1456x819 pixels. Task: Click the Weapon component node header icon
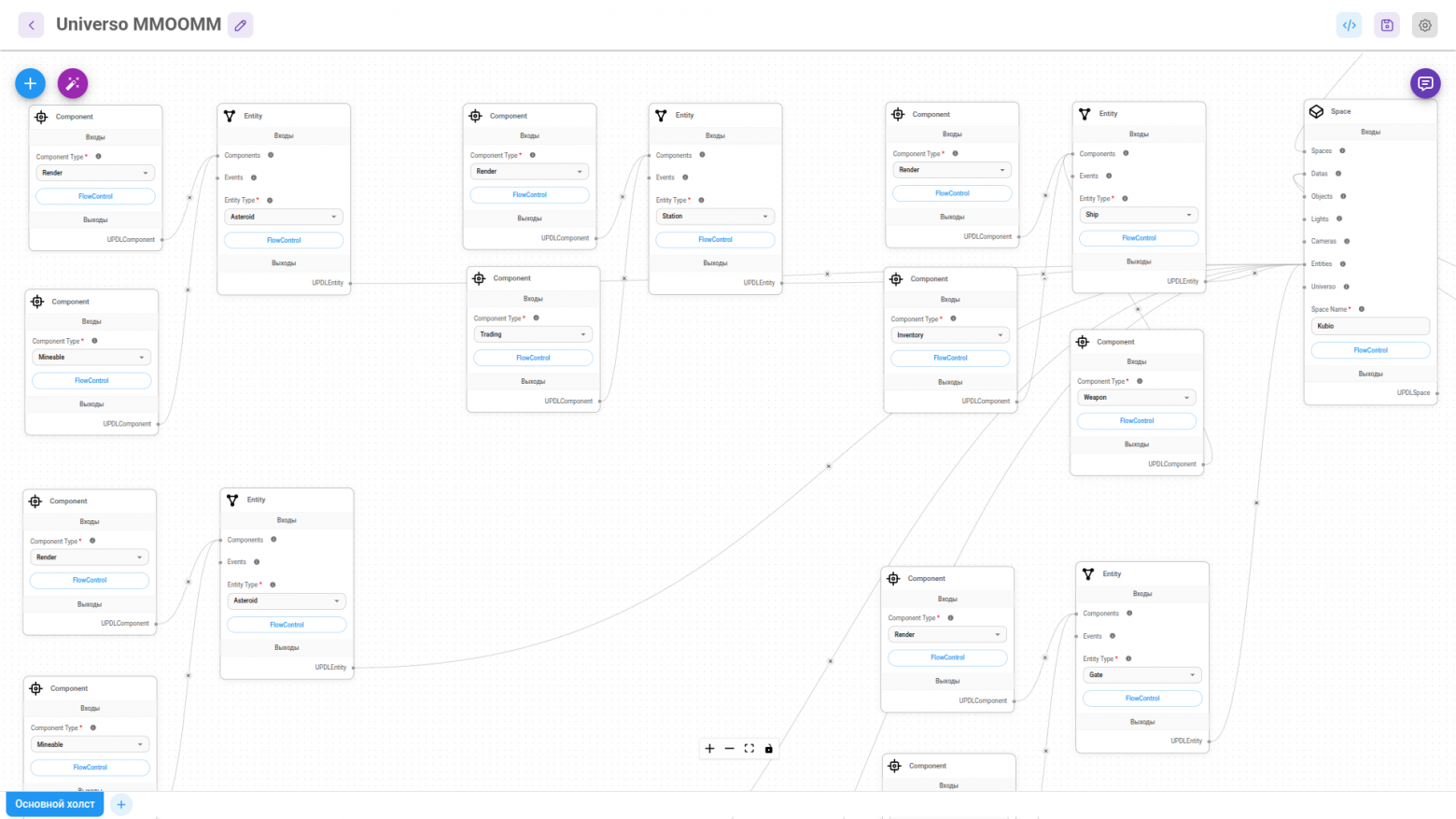pyautogui.click(x=1083, y=342)
